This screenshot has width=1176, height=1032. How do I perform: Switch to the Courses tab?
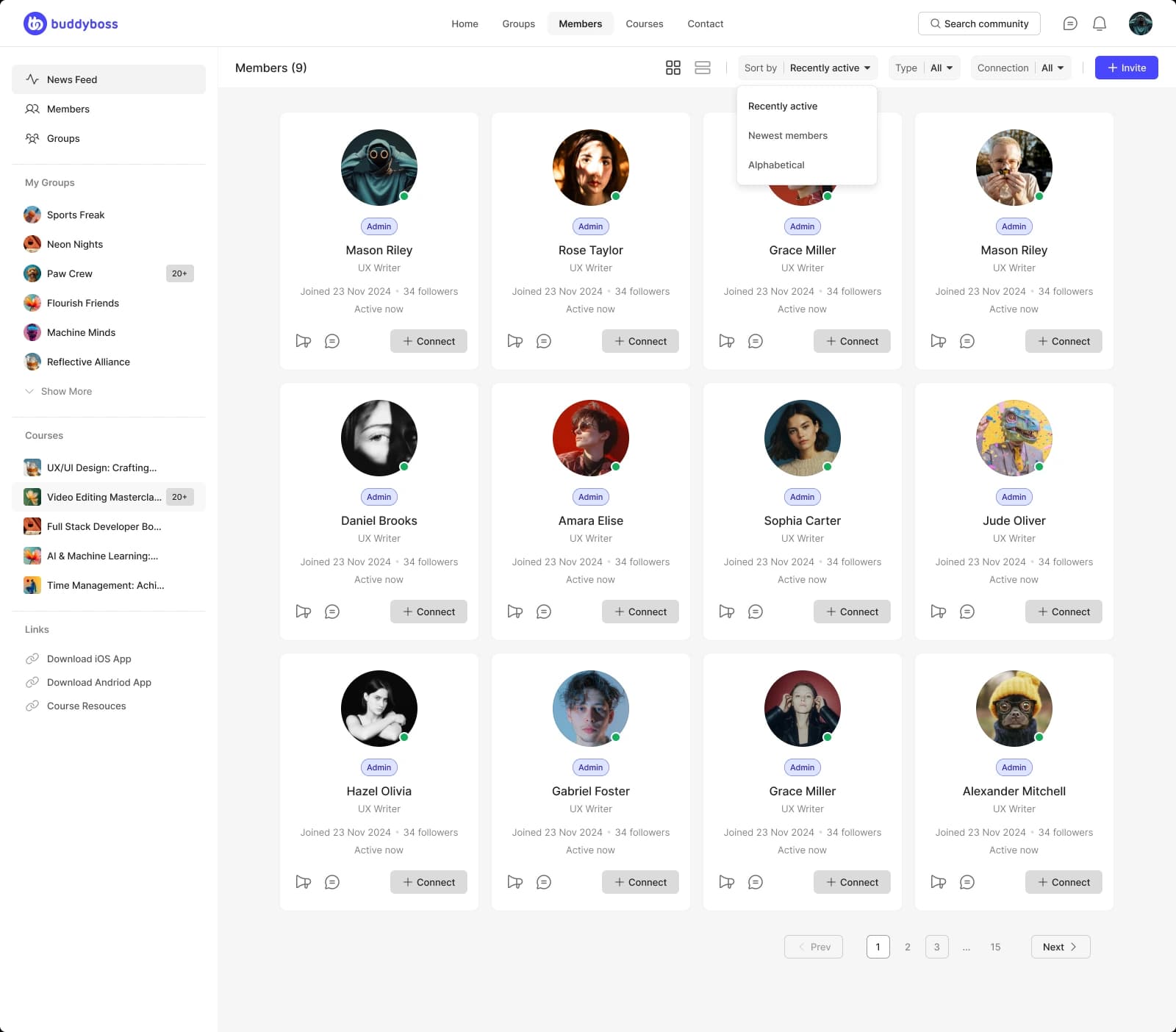coord(644,23)
